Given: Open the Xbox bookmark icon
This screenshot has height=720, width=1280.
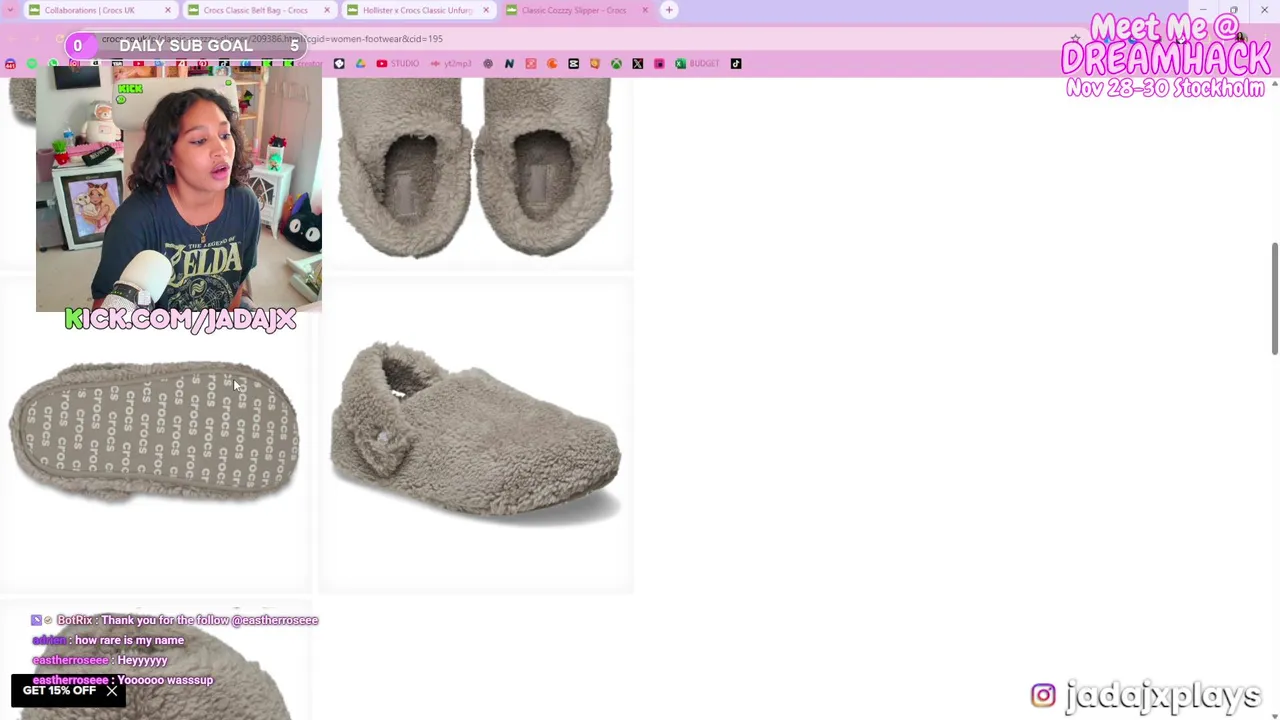Looking at the screenshot, I should pyautogui.click(x=616, y=64).
